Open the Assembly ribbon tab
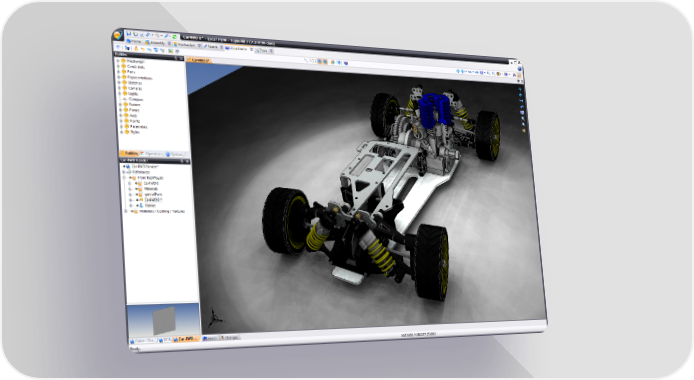Screen dimensions: 694x380 [x=155, y=43]
